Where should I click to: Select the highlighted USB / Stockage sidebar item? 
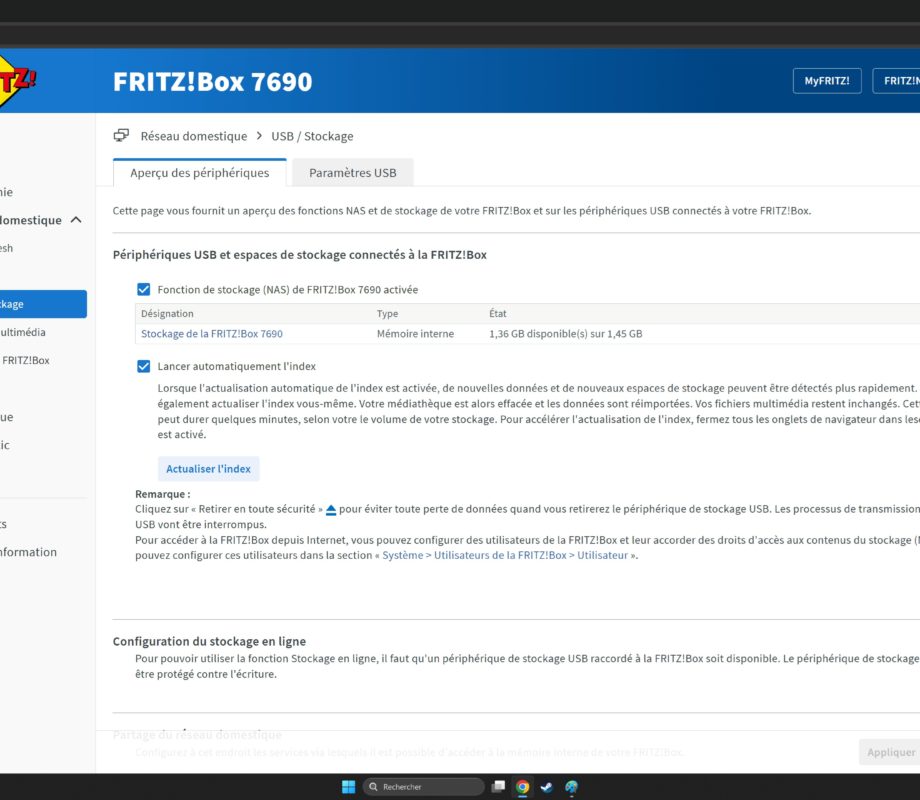(43, 304)
